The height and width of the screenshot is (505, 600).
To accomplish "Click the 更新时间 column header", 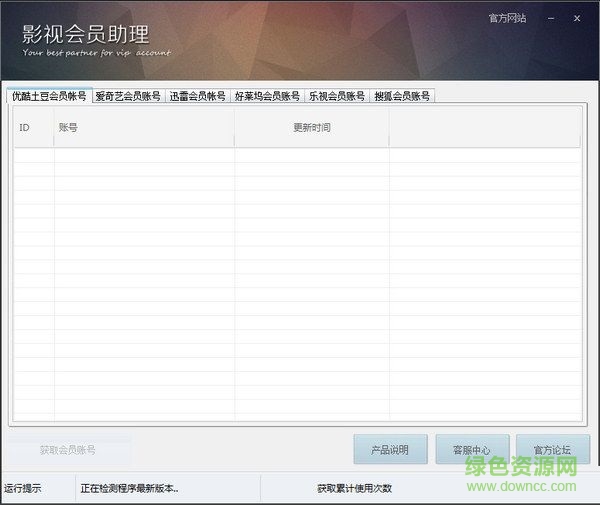I will coord(312,127).
